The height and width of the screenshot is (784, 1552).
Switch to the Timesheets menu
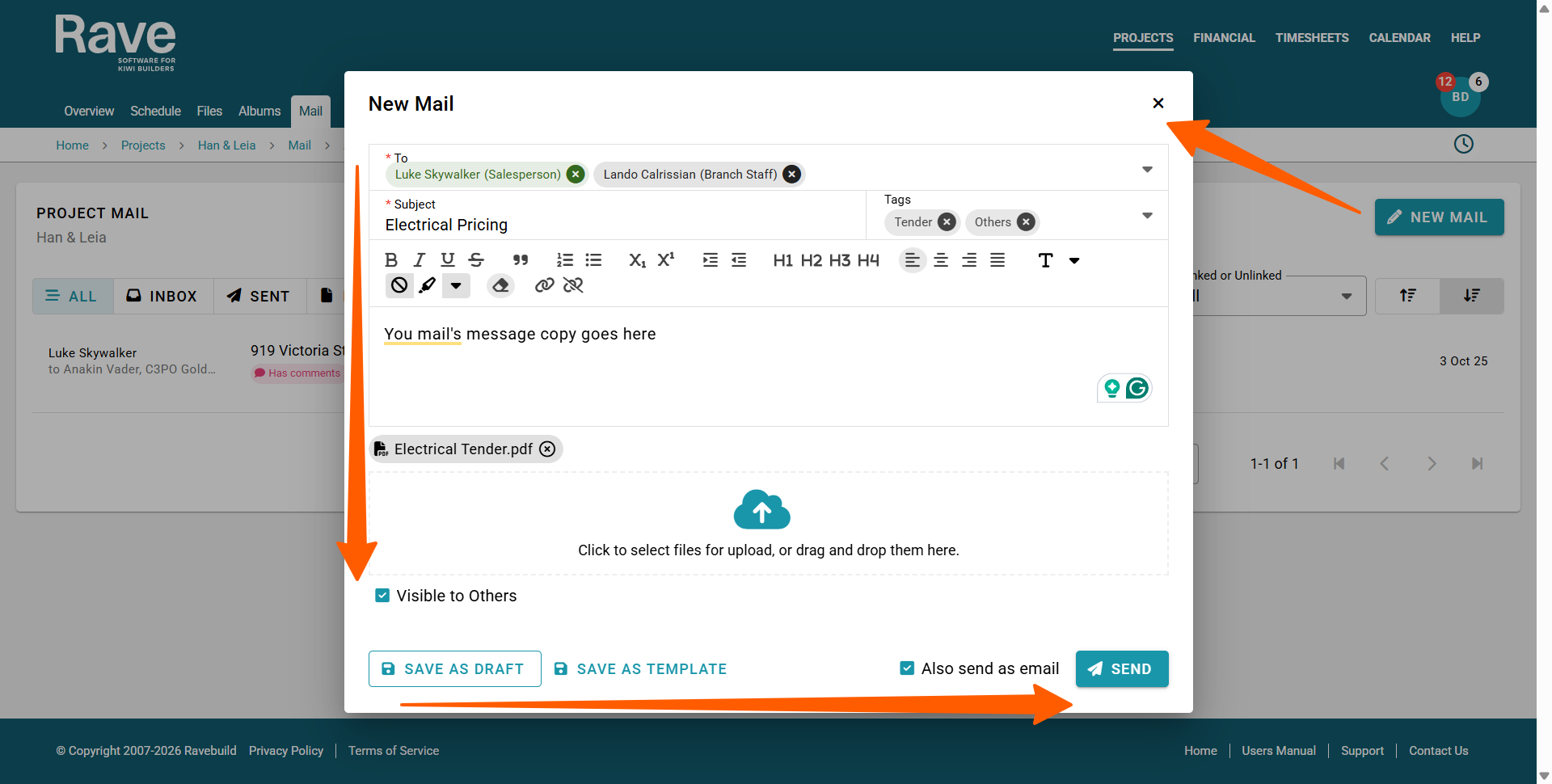coord(1311,38)
